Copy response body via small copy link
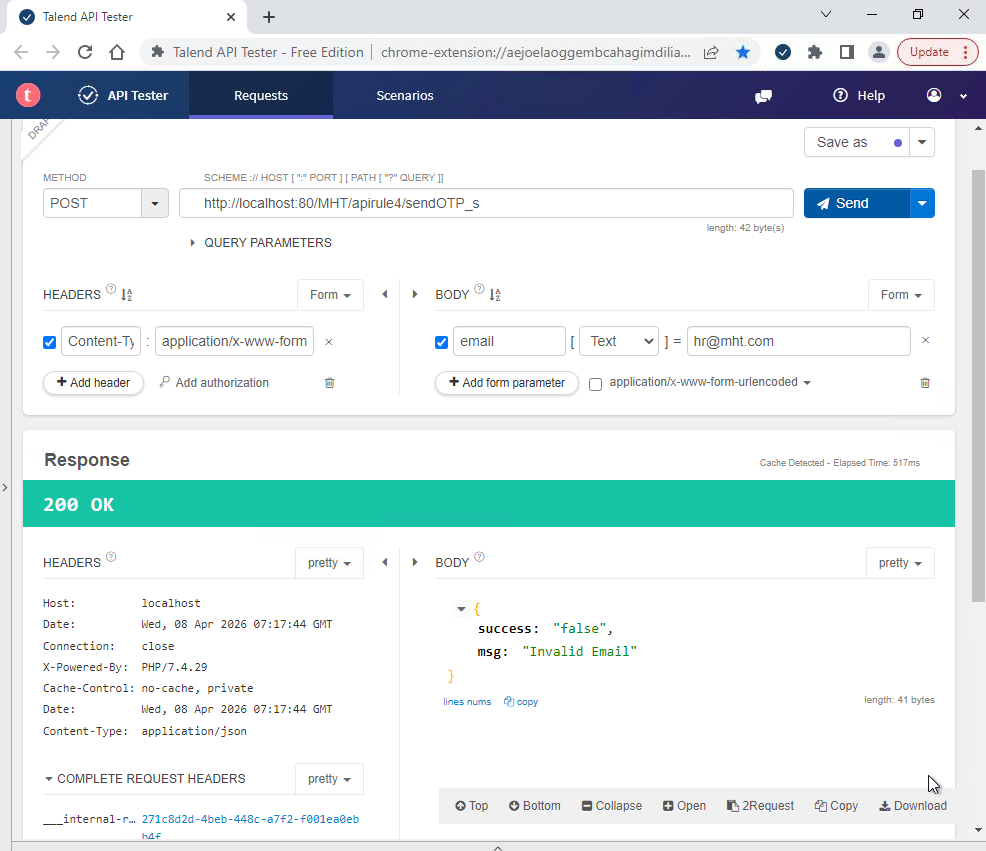 coord(521,701)
